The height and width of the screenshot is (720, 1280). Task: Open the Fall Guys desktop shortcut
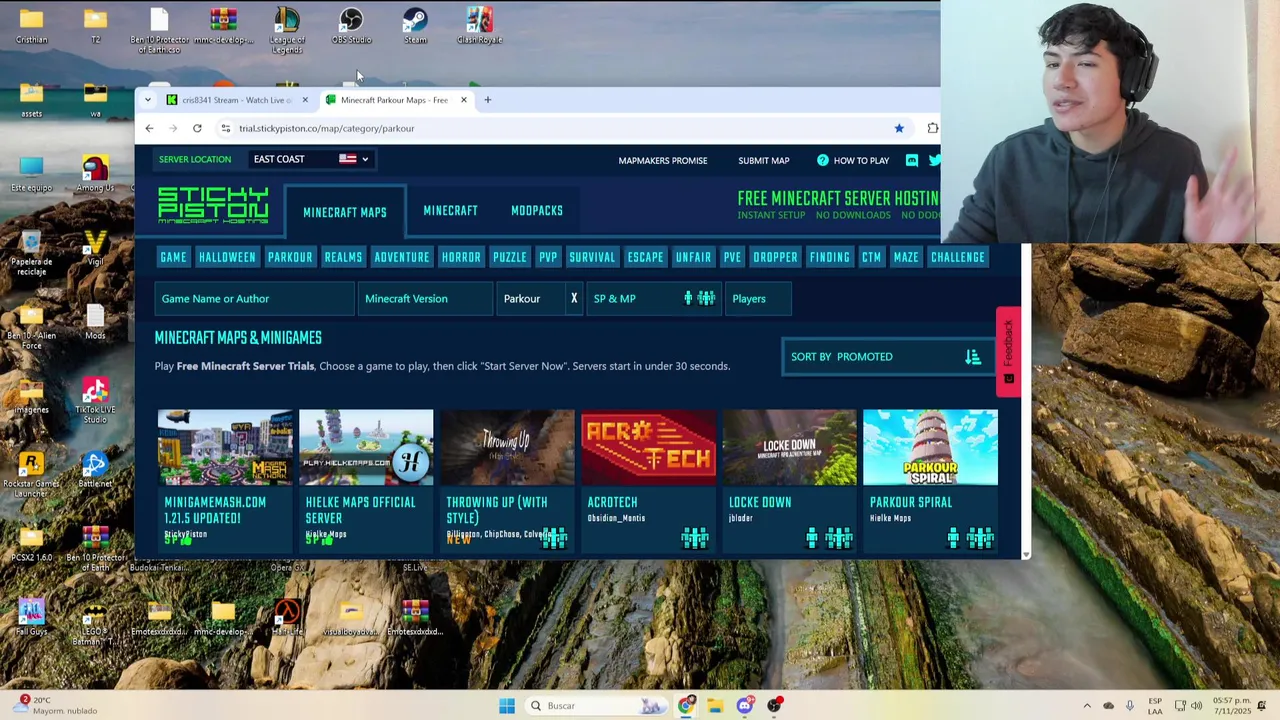[31, 618]
